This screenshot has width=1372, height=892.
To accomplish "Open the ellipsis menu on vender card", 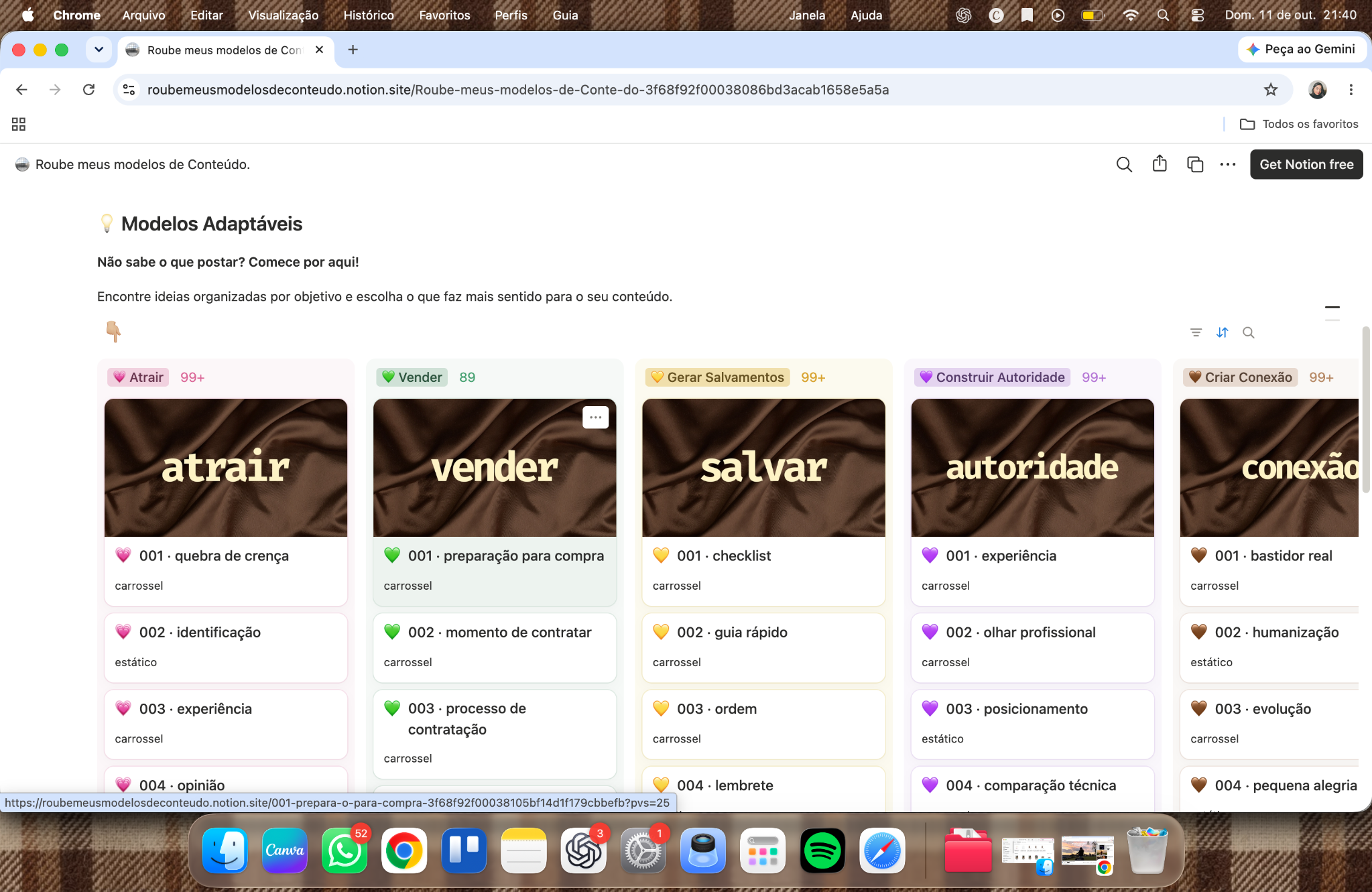I will tap(595, 418).
